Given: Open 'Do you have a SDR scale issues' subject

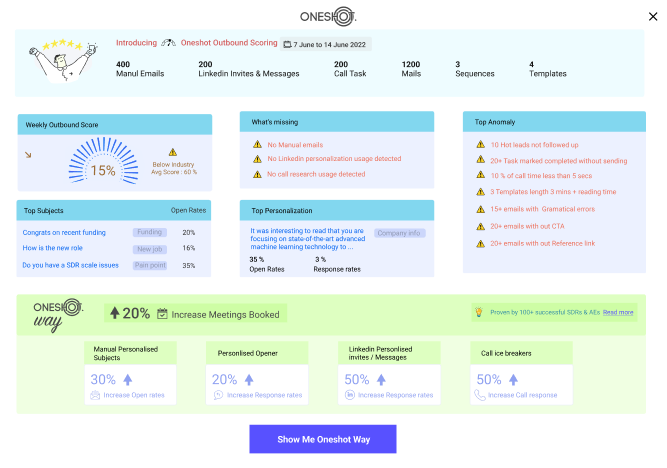Looking at the screenshot, I should point(71,265).
